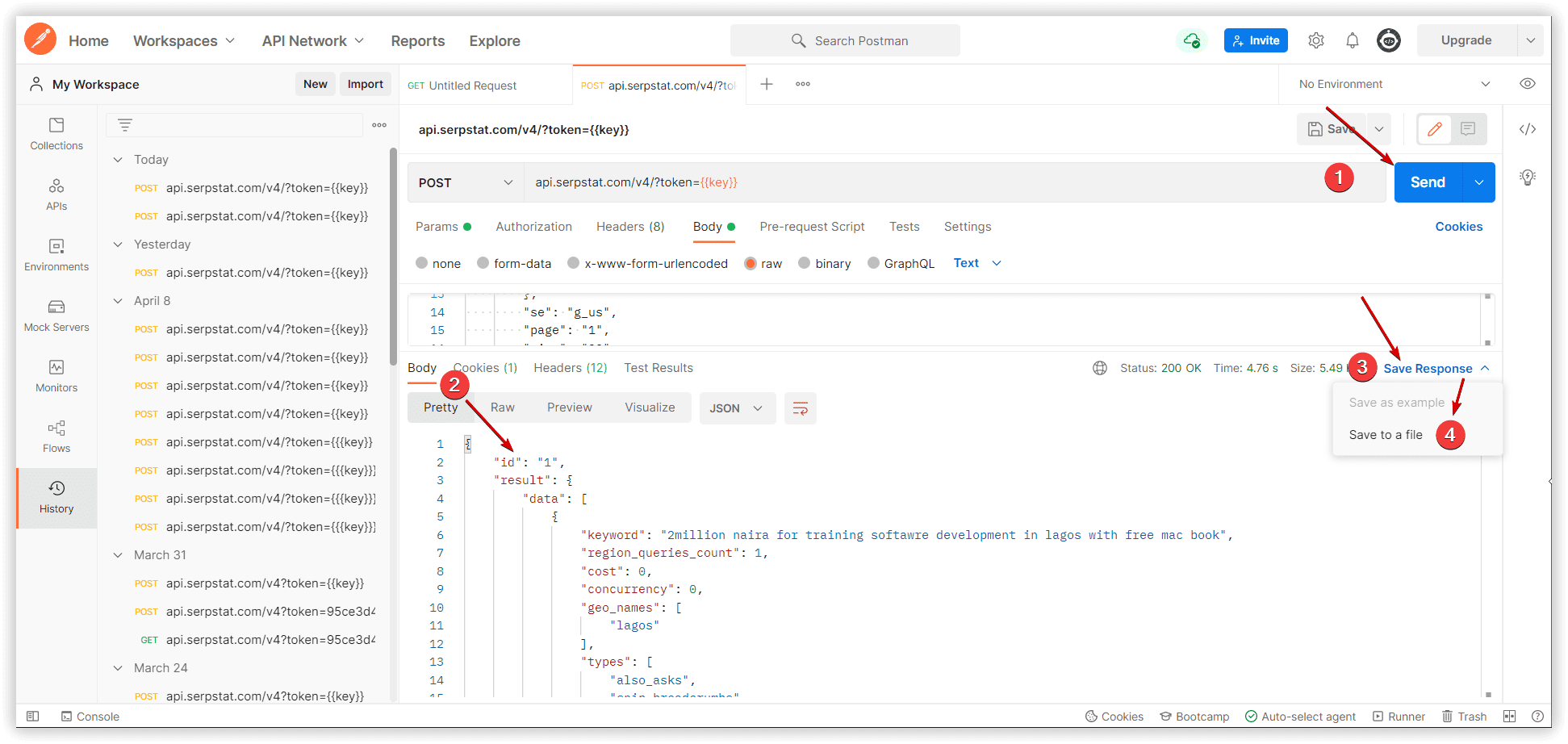Collapse the Today history group
Viewport: 1568px width, 744px height.
(118, 160)
